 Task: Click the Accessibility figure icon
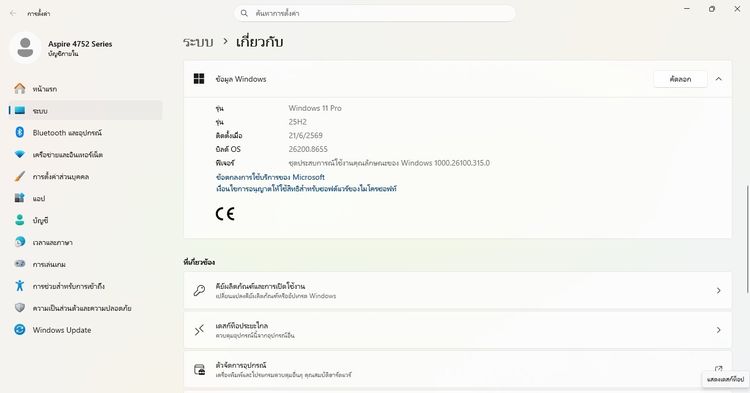tap(20, 286)
